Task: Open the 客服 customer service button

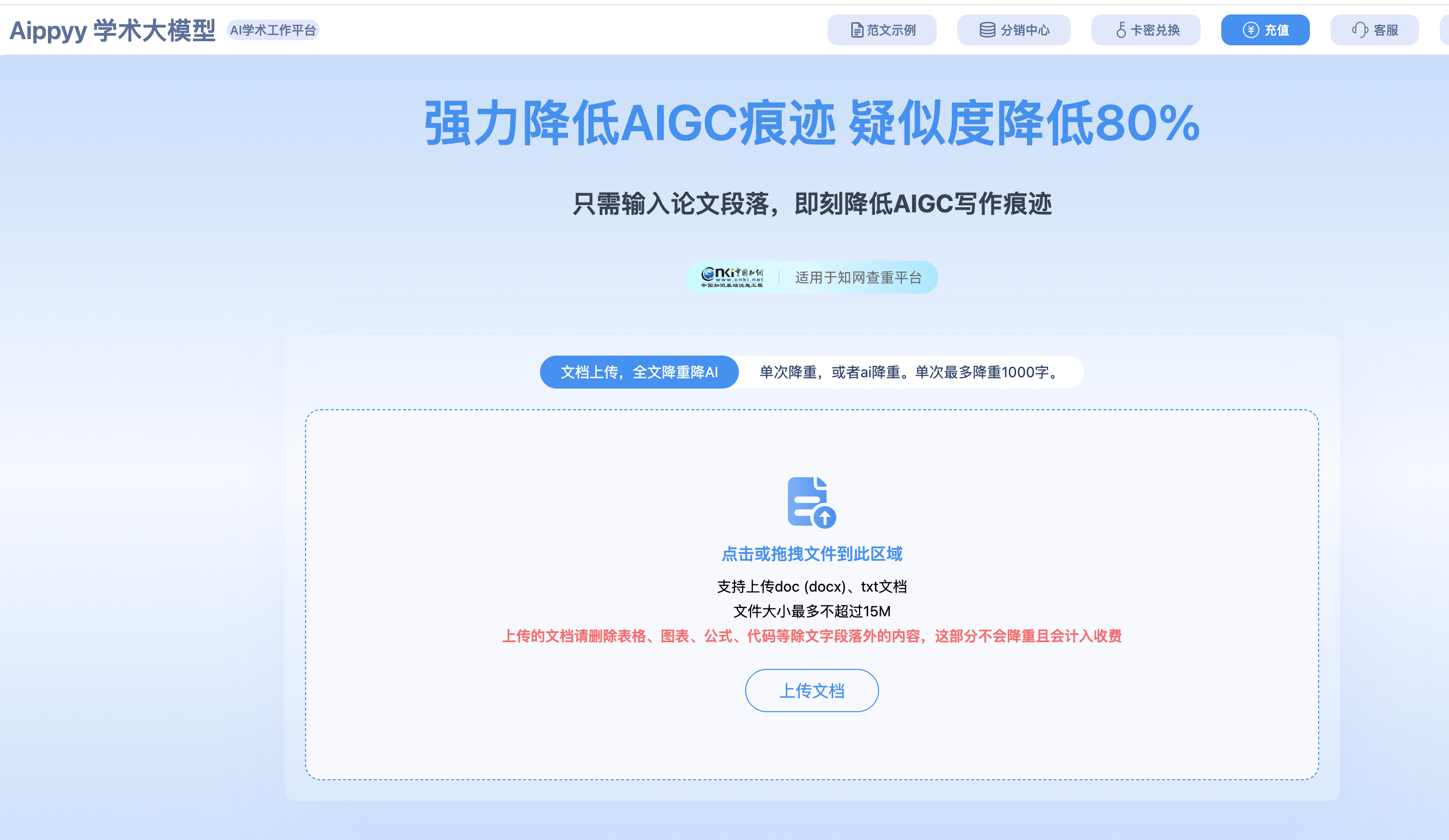Action: pyautogui.click(x=1374, y=30)
